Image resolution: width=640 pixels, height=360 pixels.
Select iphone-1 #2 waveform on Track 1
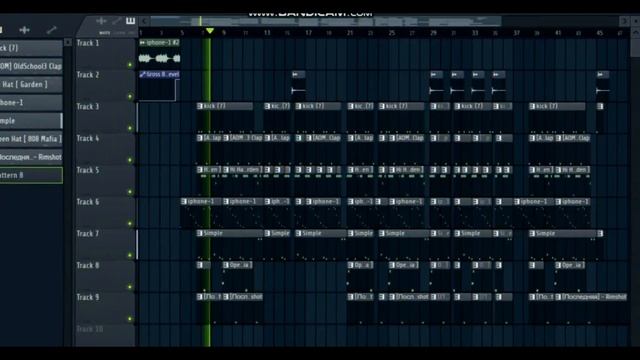pyautogui.click(x=160, y=58)
